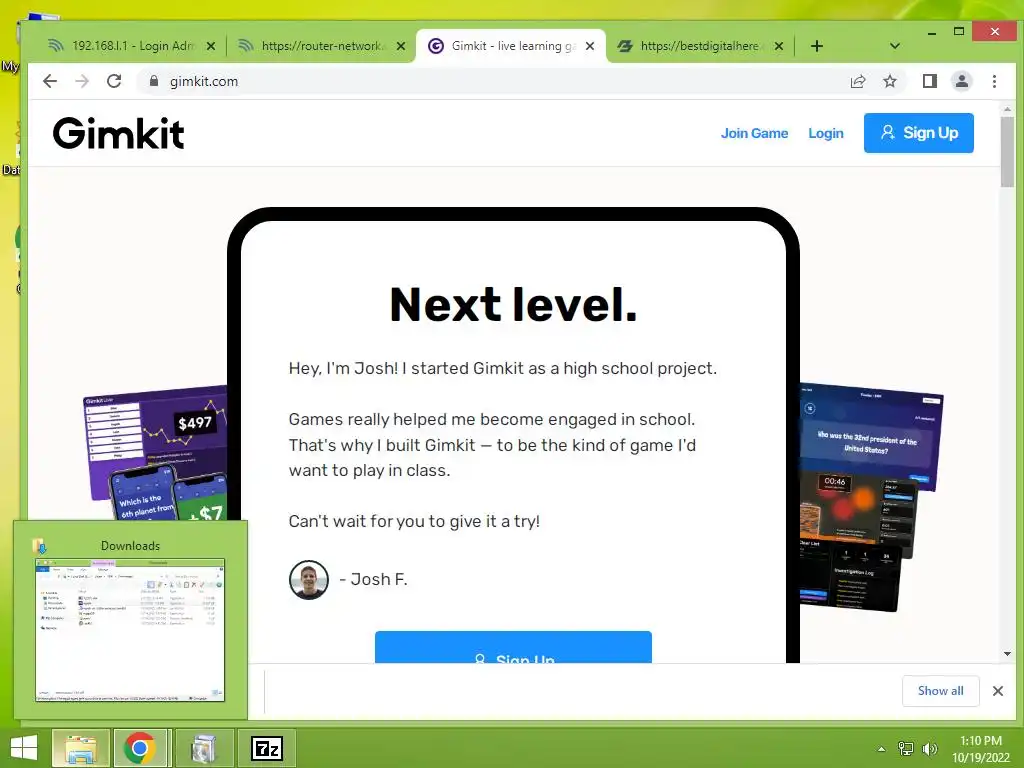Click the browser forward arrow
The image size is (1024, 768).
(82, 81)
